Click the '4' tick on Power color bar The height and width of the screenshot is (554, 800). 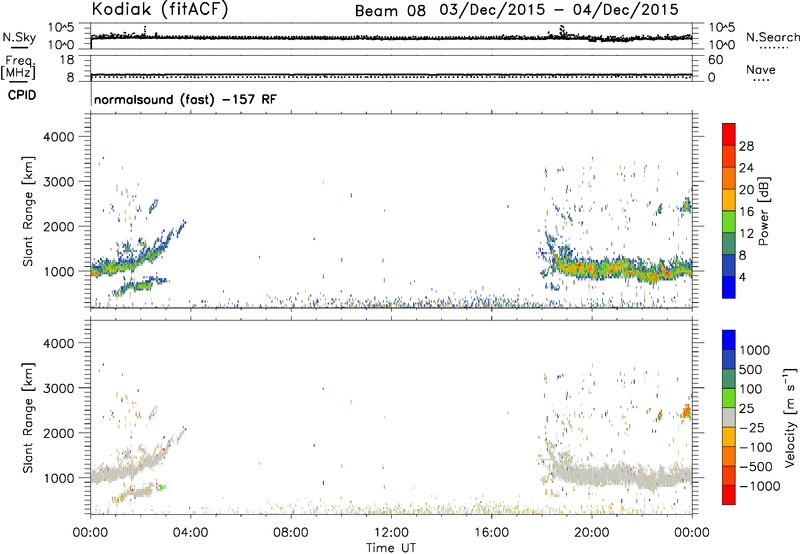[x=742, y=277]
